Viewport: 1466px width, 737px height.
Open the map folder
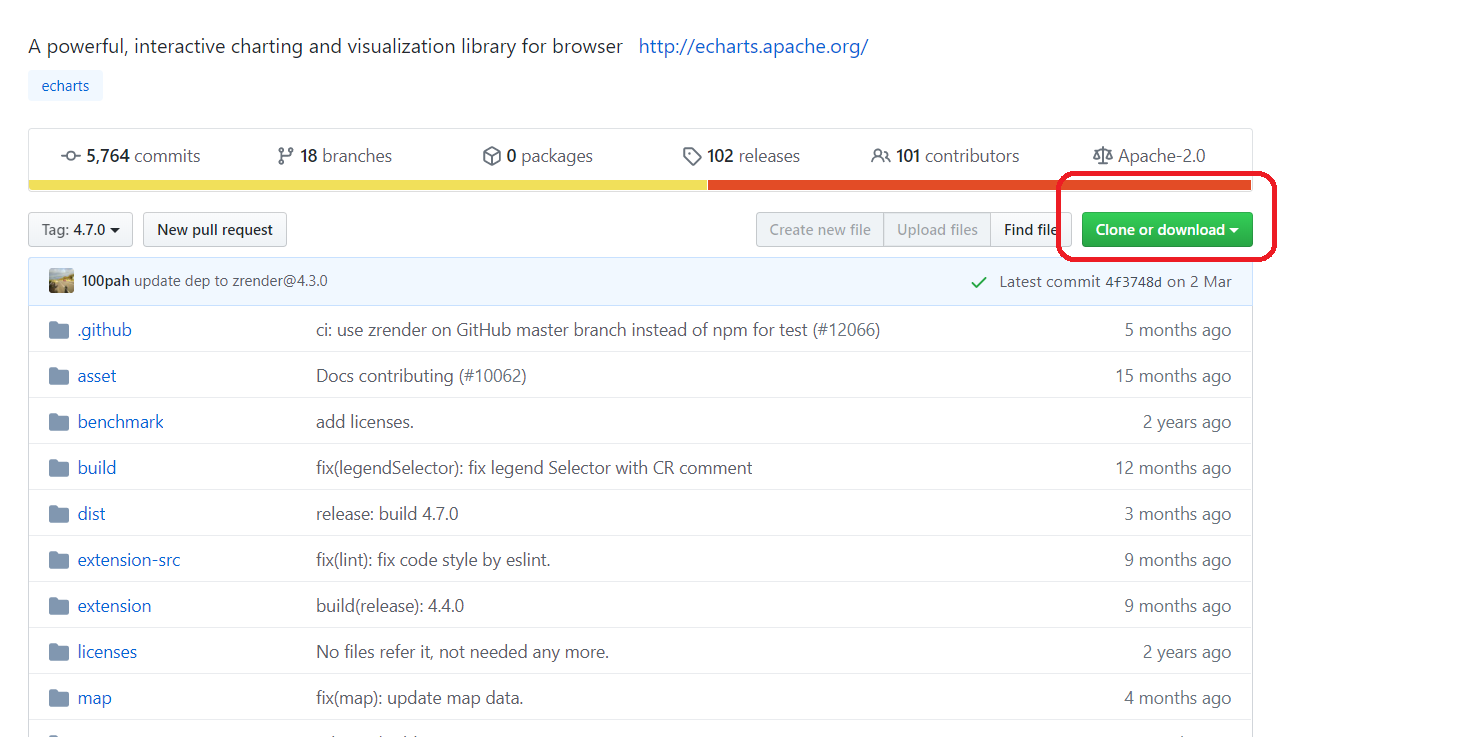94,698
